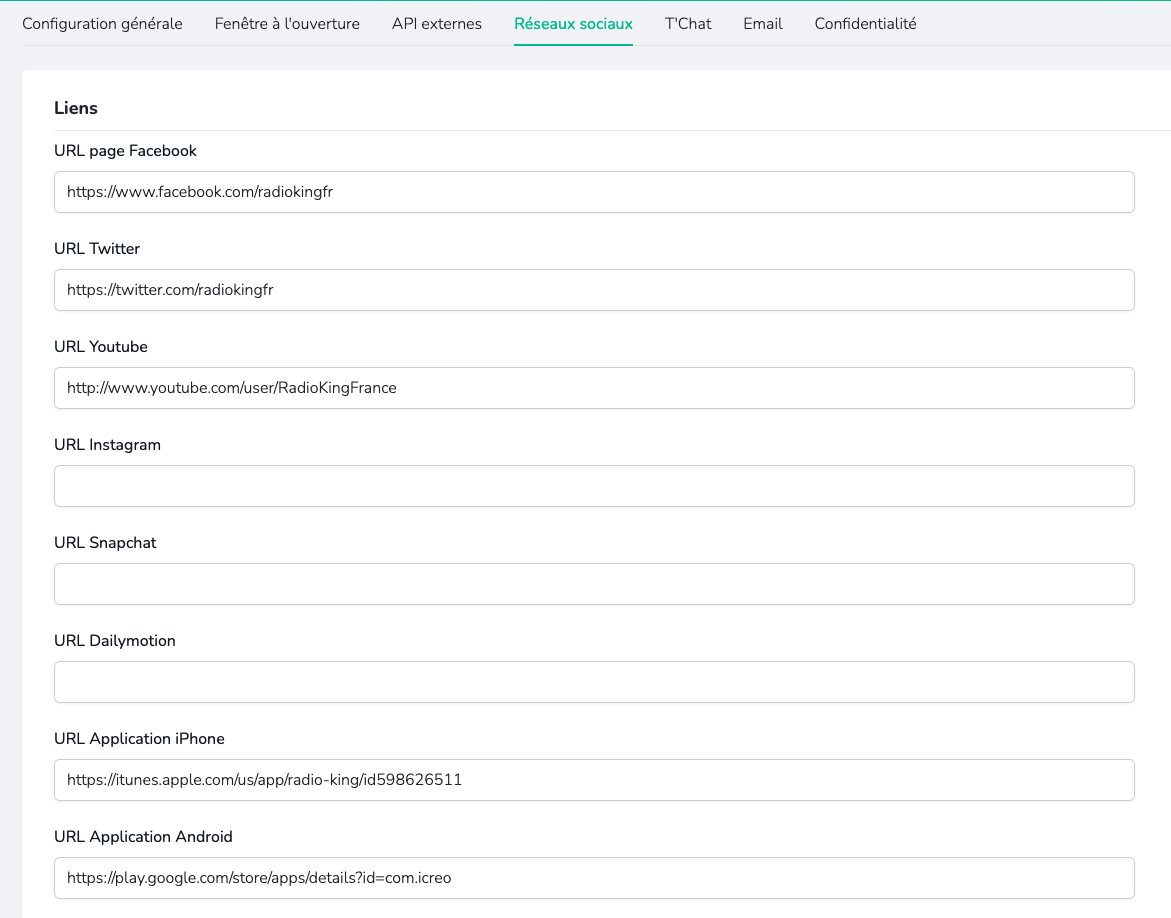Click the "URL Dailymotion" label text
Screen dimensions: 1171x918
pyautogui.click(x=114, y=641)
